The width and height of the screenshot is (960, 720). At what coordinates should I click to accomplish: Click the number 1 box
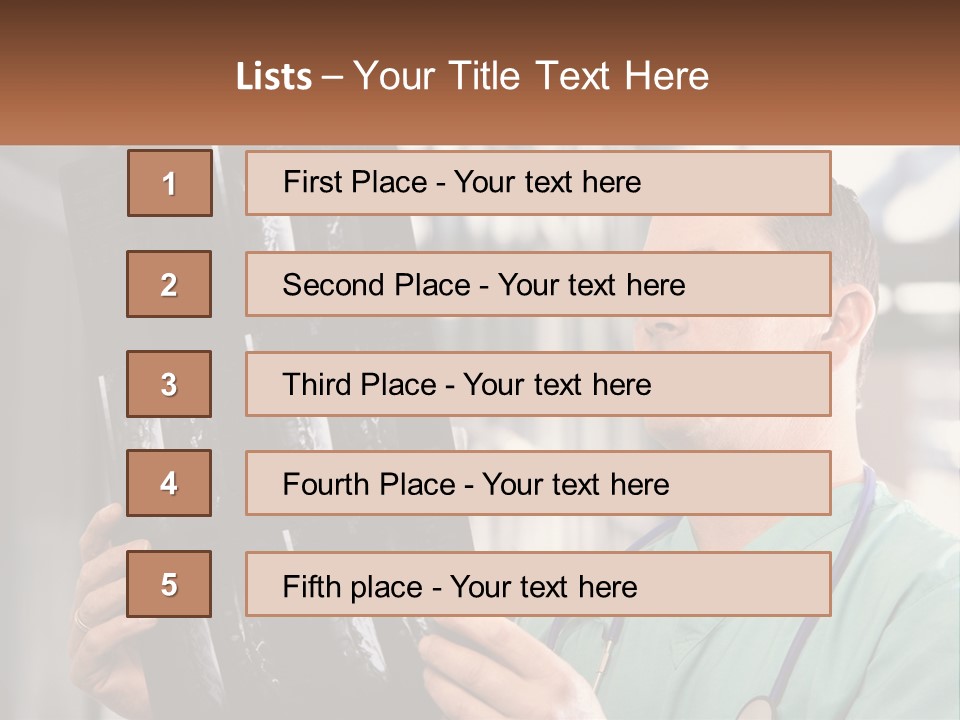(169, 183)
